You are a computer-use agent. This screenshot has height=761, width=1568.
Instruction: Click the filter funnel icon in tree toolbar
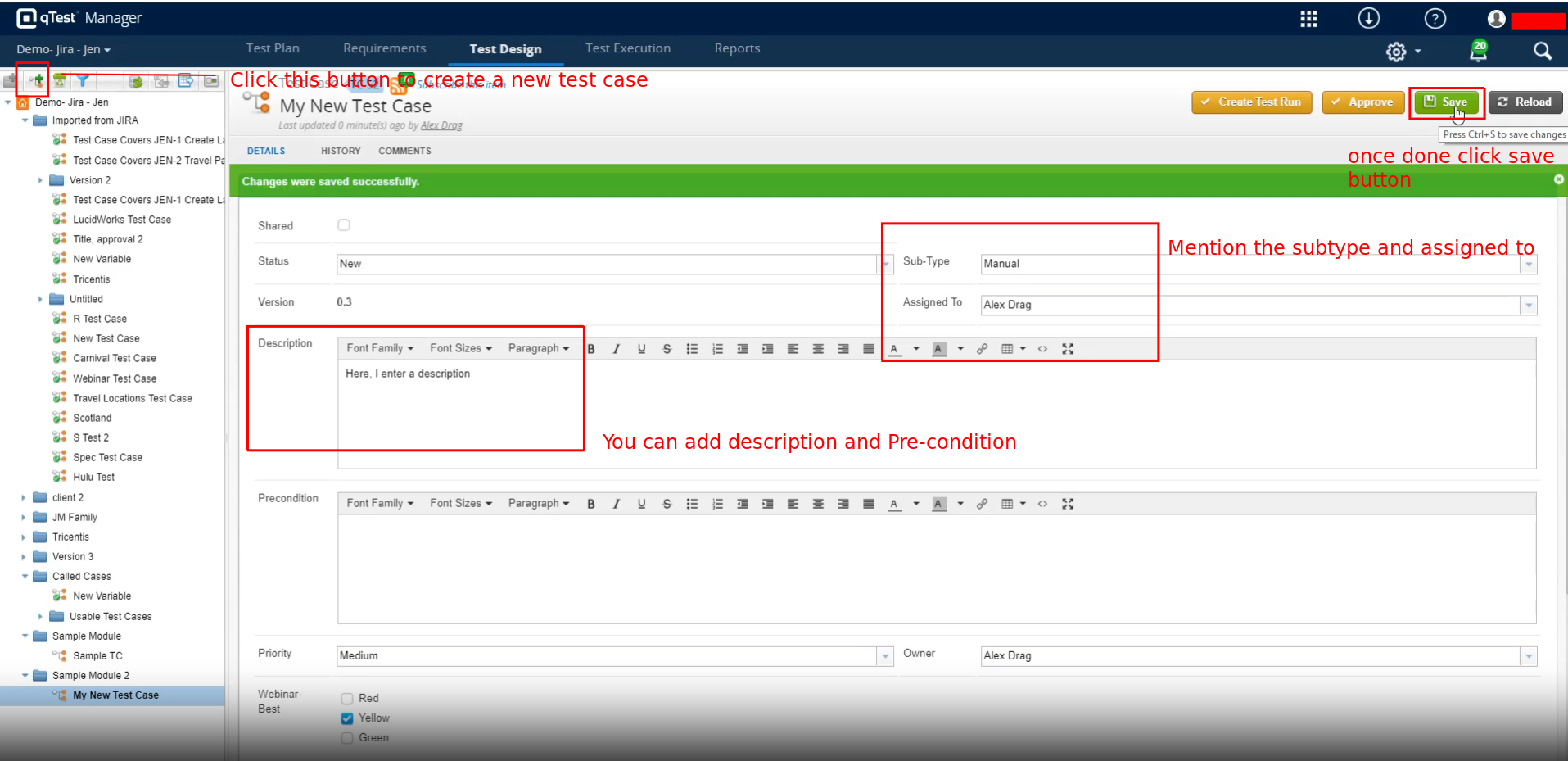click(83, 80)
